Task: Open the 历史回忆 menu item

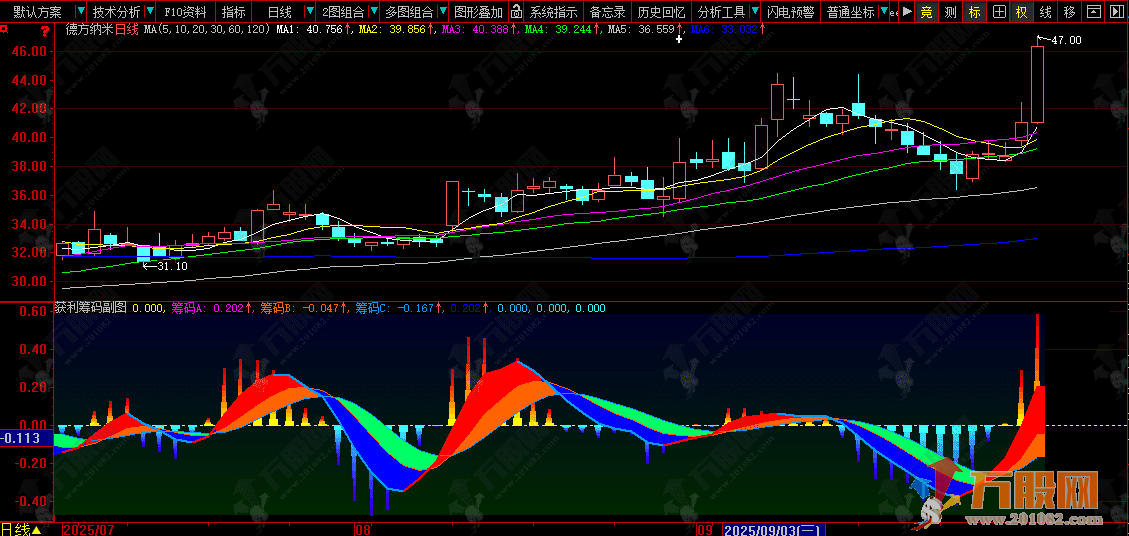Action: 661,12
